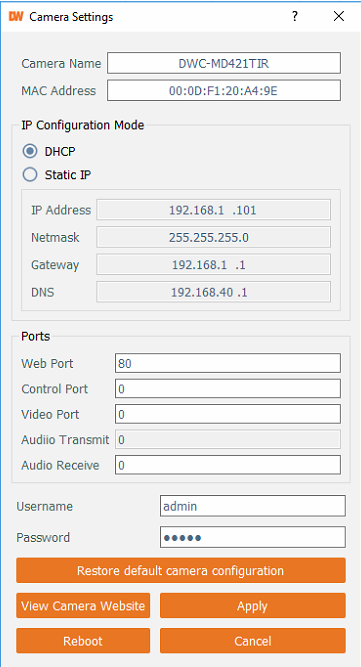The image size is (361, 667).
Task: Click the Username text field
Action: 253,506
